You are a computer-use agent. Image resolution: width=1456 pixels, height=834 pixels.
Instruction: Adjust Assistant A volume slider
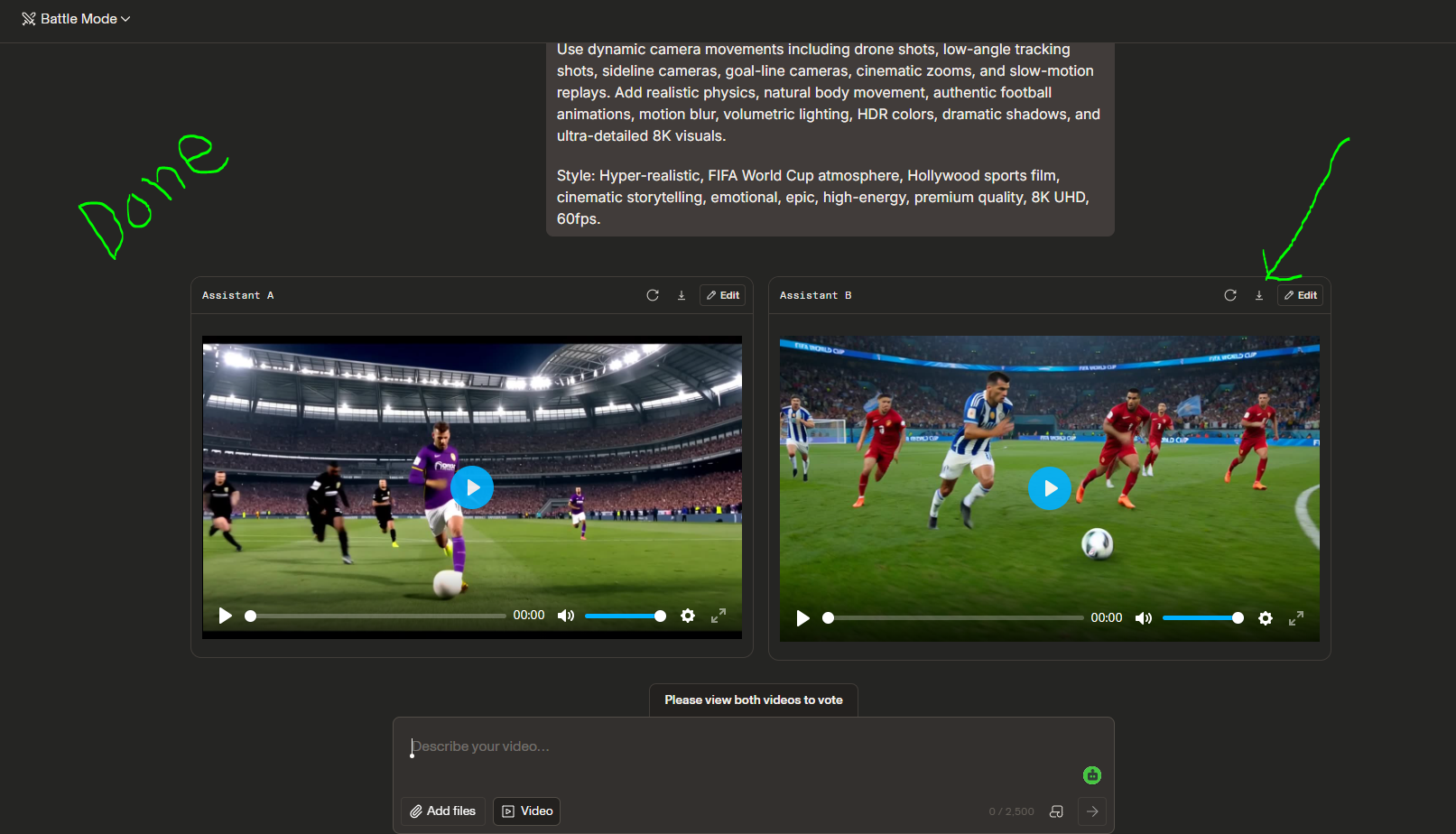click(625, 616)
